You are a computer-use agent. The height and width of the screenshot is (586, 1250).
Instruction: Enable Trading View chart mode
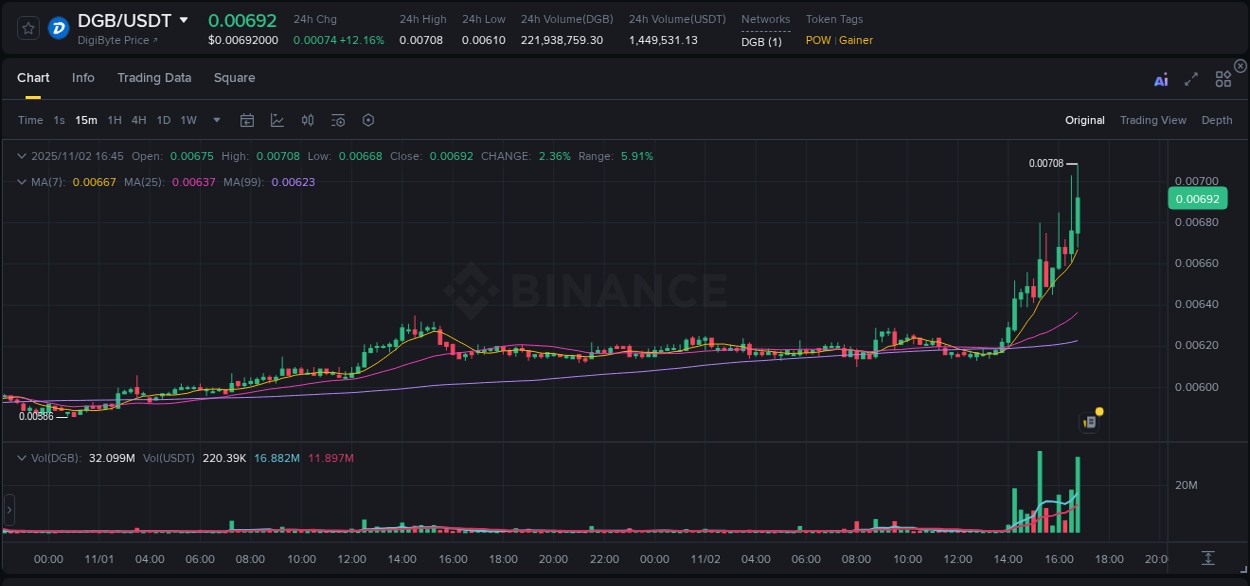1153,120
